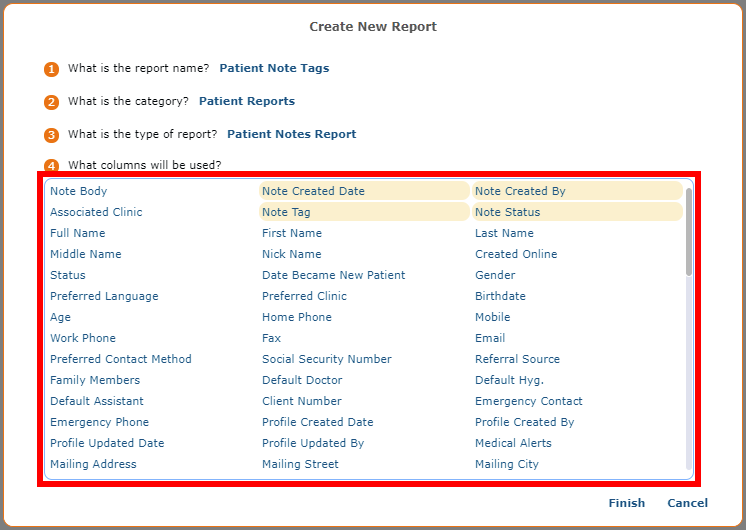Edit the report name Patient Note Tags
Viewport: 746px width, 530px height.
point(274,68)
